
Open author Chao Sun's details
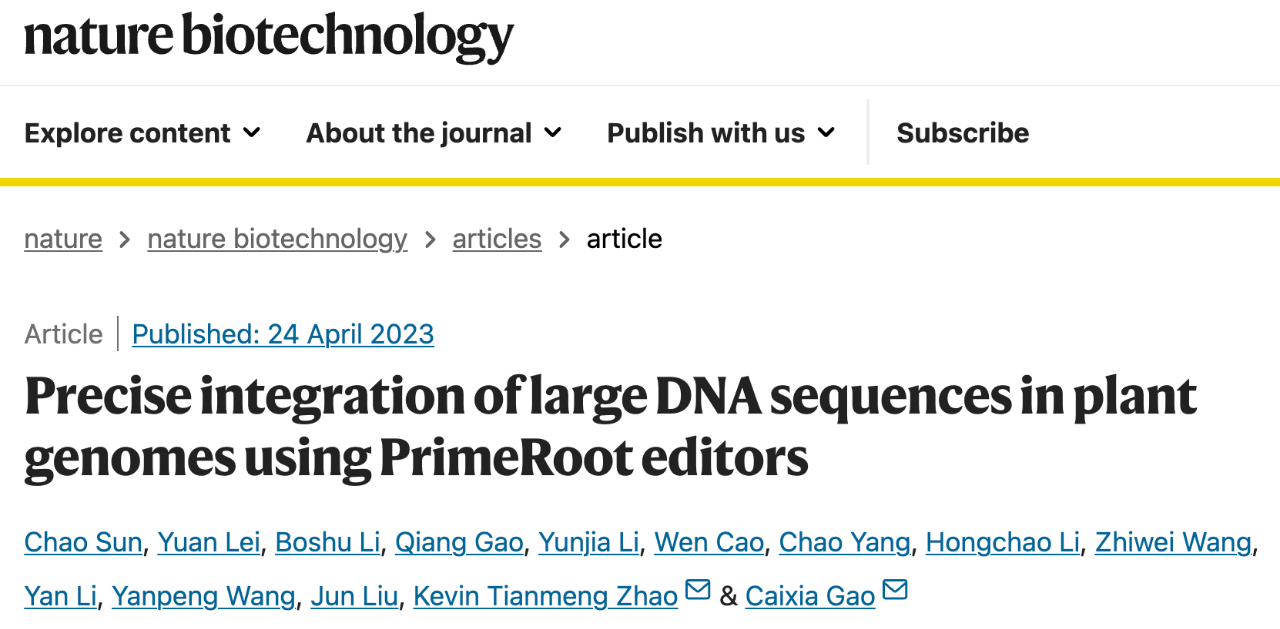tap(85, 543)
